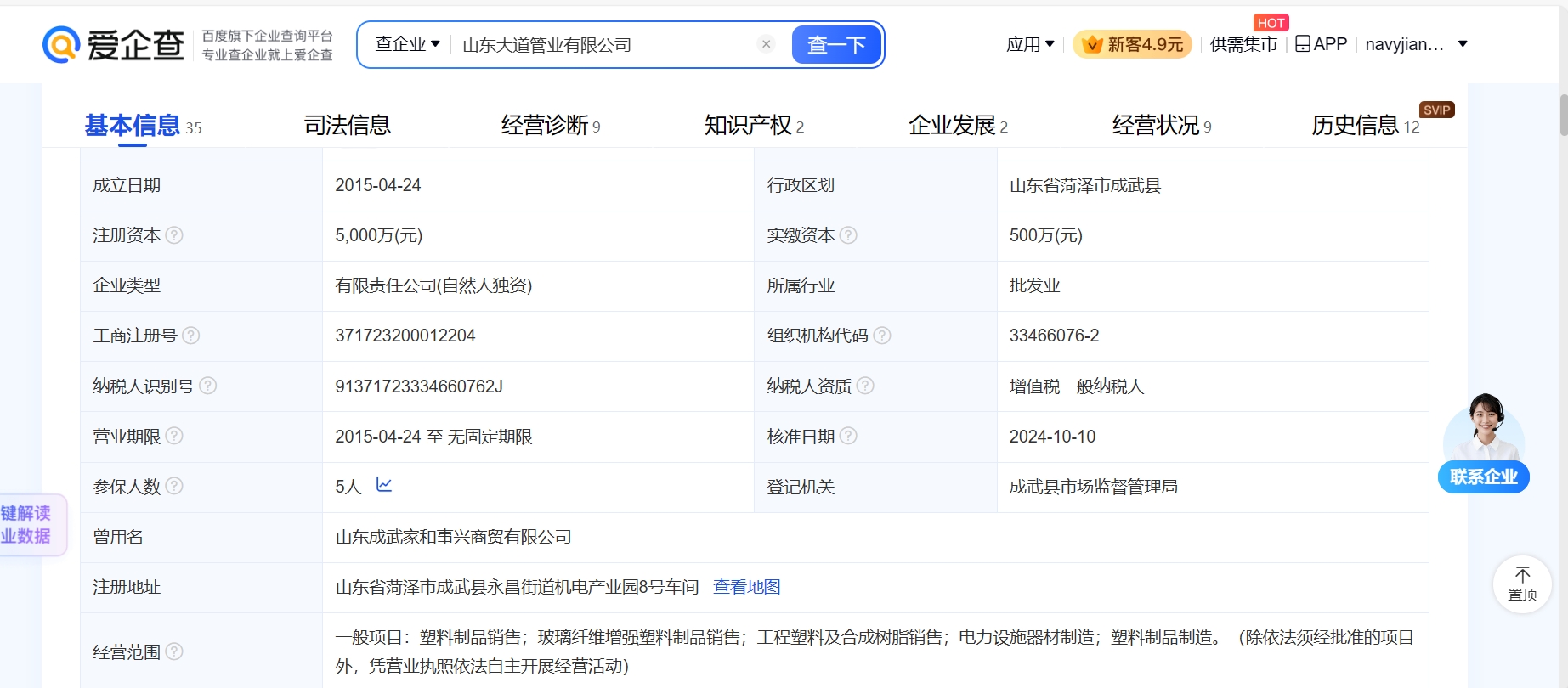Click help icon next to 组织机构代码
This screenshot has height=688, width=1568.
click(x=882, y=336)
